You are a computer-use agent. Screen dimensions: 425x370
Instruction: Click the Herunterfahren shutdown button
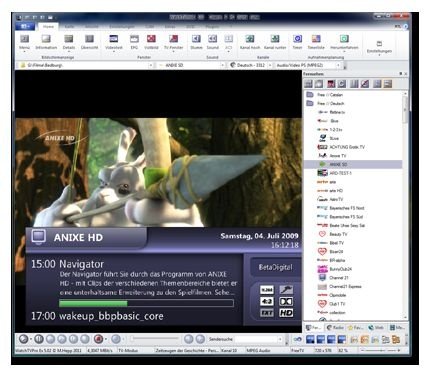pyautogui.click(x=344, y=42)
